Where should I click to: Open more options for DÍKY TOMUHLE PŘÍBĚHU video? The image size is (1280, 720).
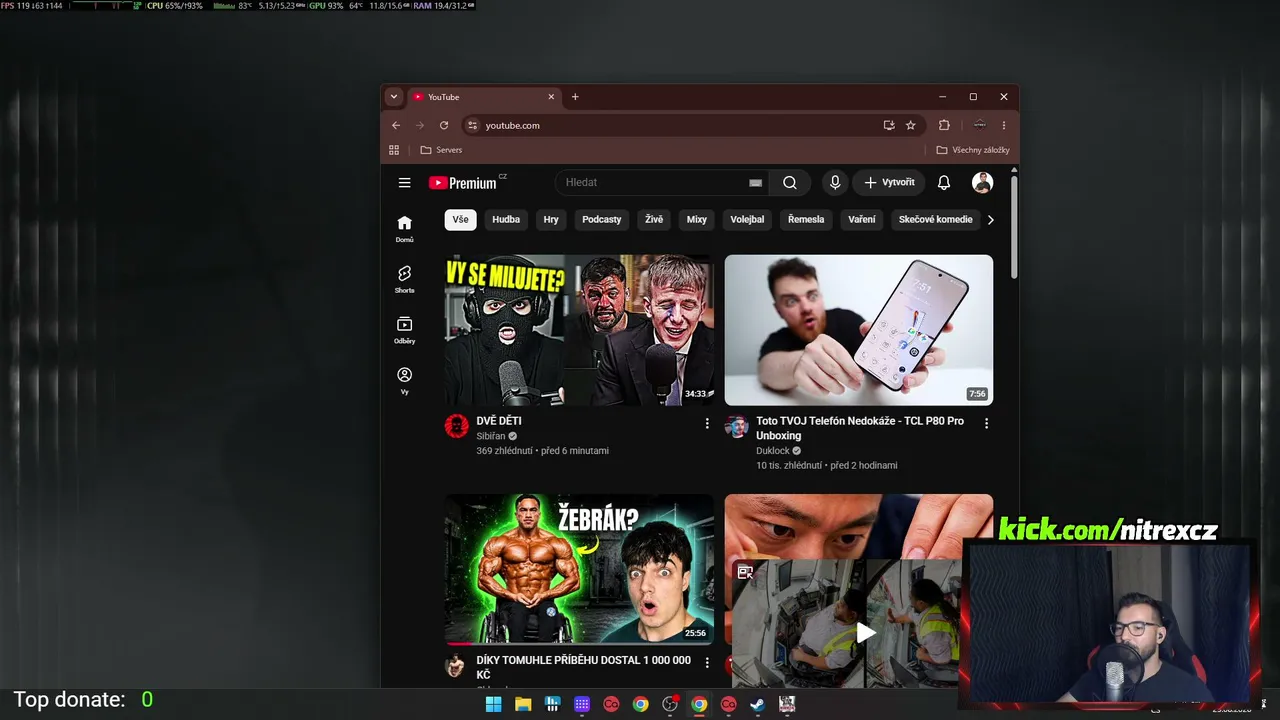[x=707, y=663]
